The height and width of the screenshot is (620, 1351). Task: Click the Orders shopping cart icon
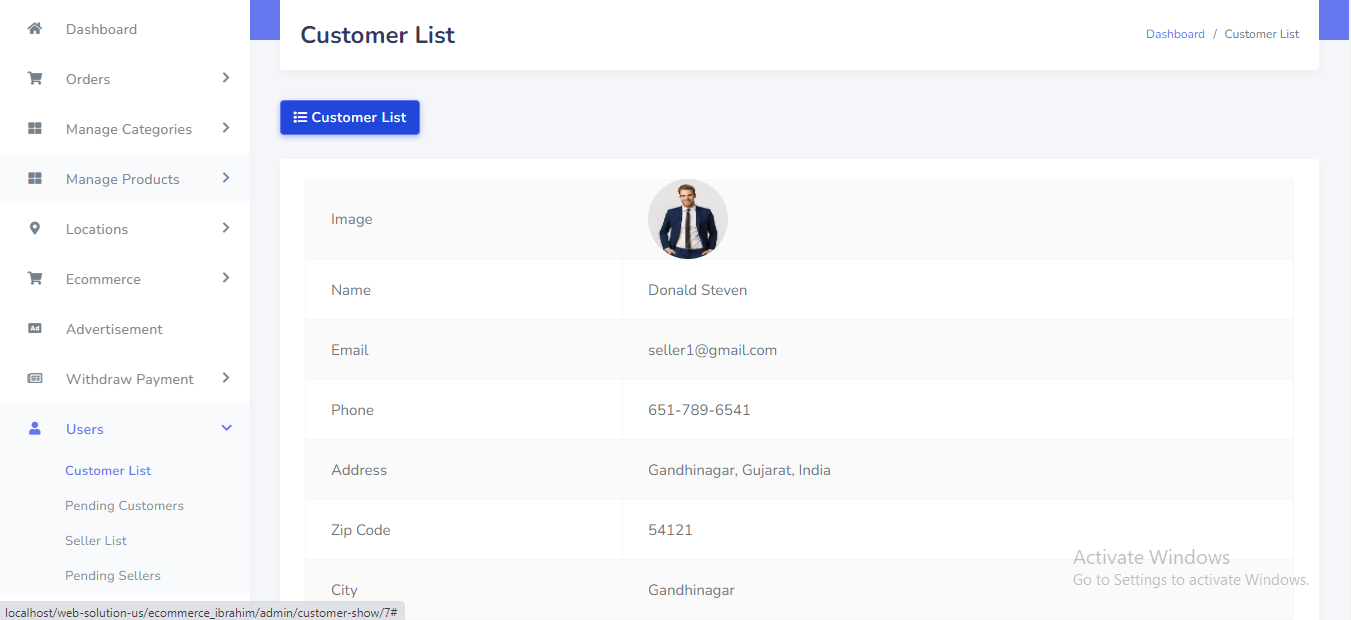click(x=35, y=79)
